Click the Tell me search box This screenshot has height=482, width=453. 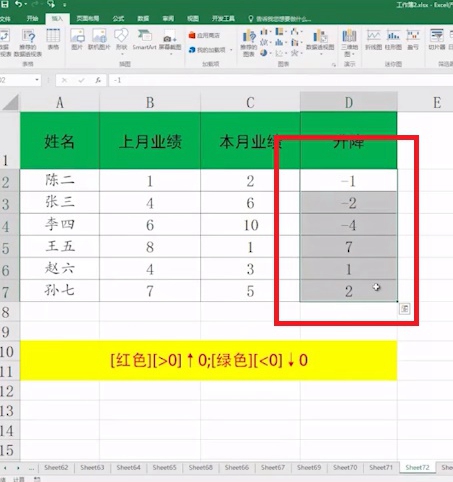click(x=280, y=19)
